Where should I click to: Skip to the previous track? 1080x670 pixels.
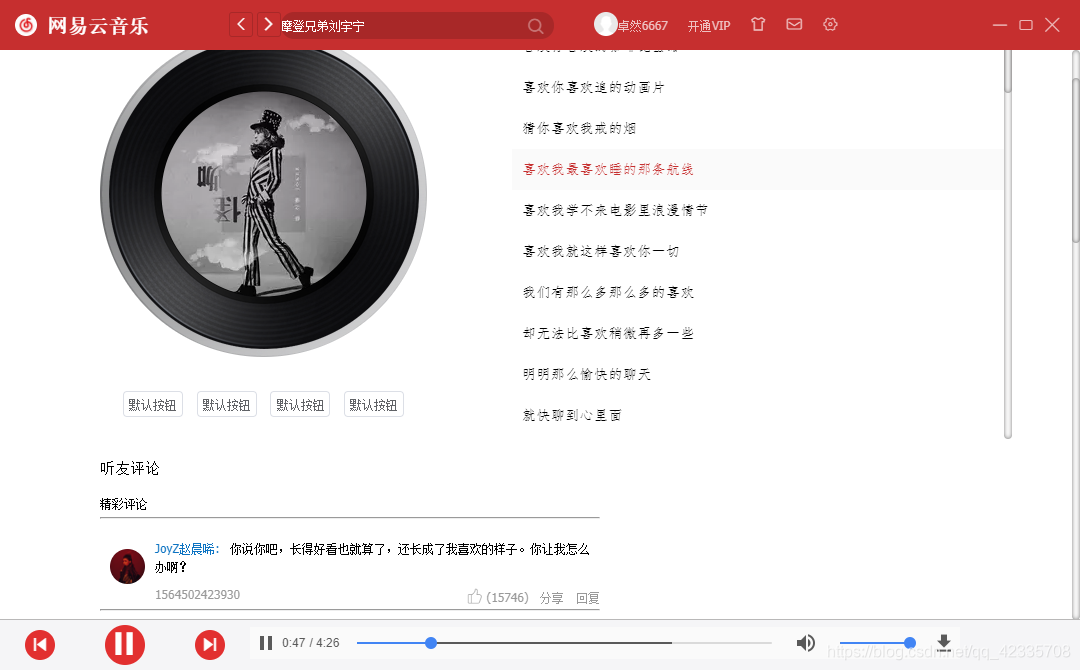click(40, 645)
